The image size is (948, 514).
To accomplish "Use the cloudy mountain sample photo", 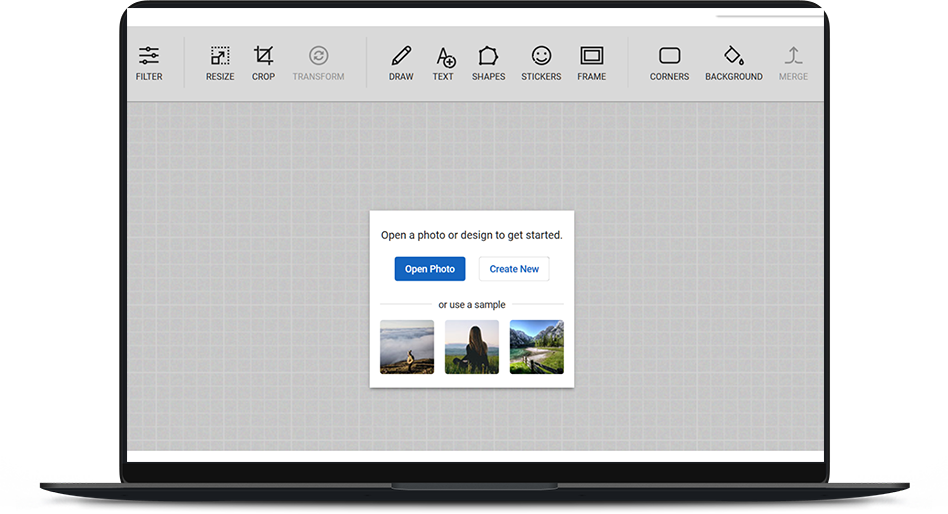I will click(407, 347).
